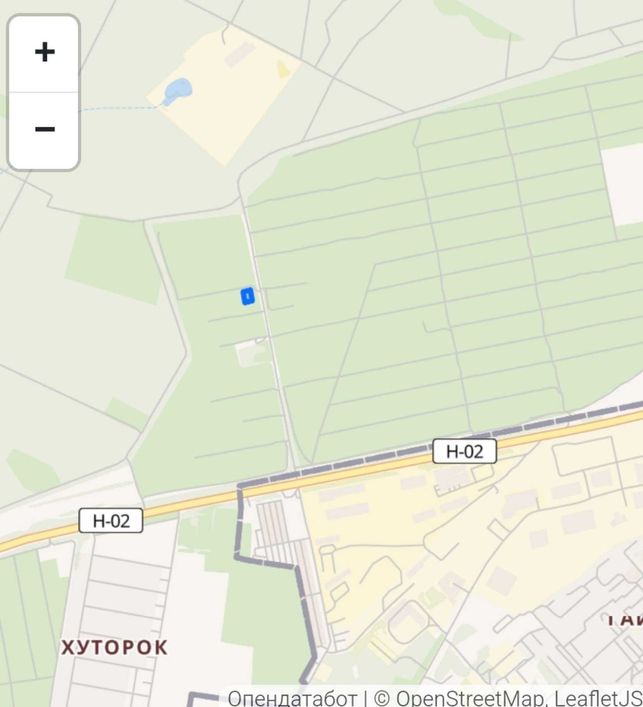Click the white rectangular area at the right edge
Image resolution: width=643 pixels, height=707 pixels.
point(624,185)
